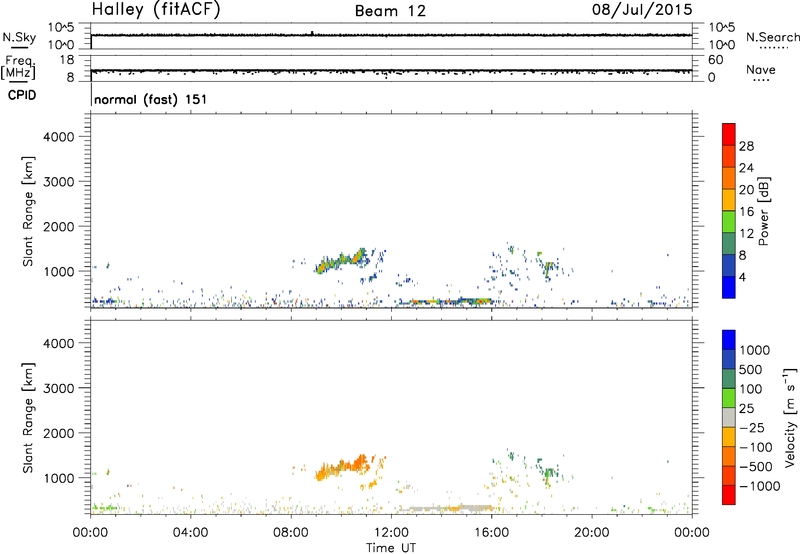Click the 'Time UT' axis title
The width and height of the screenshot is (800, 554).
391,548
